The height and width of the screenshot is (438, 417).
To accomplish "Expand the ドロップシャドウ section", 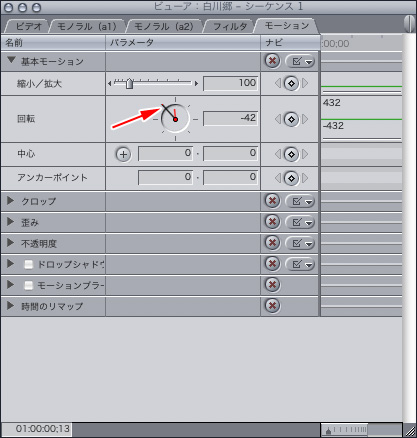I will point(10,264).
